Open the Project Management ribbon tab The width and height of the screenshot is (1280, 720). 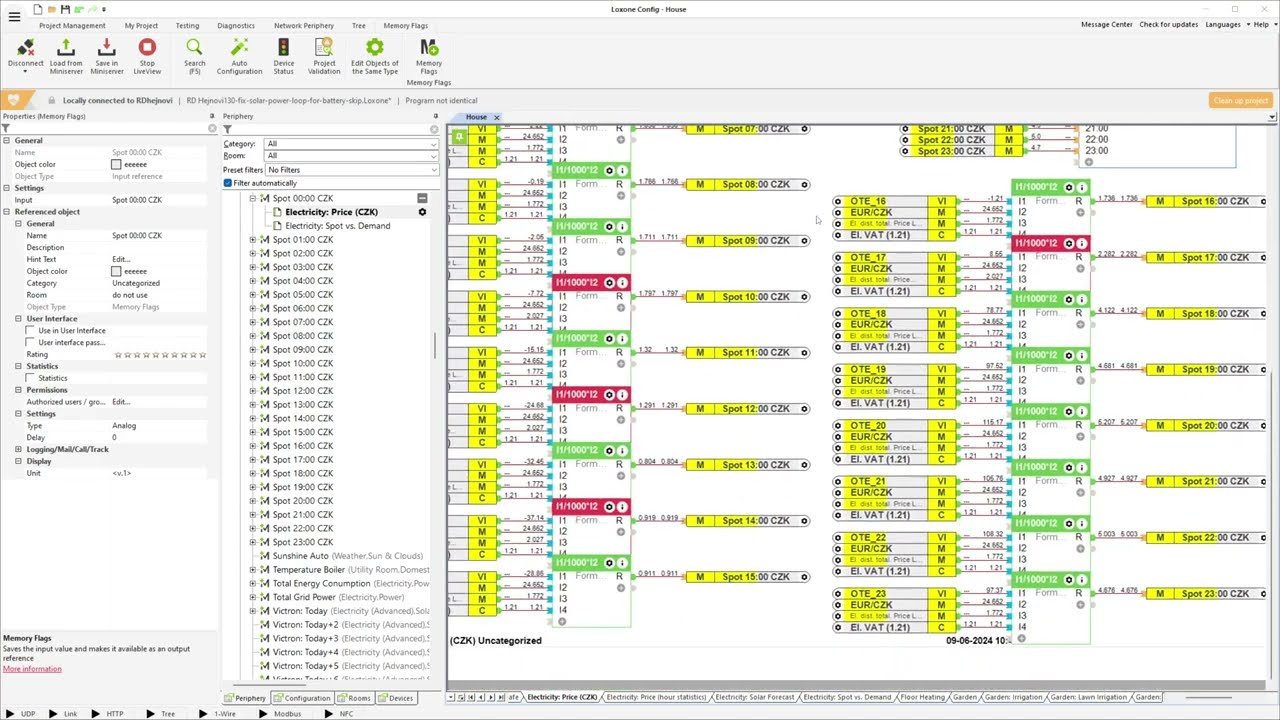(72, 25)
